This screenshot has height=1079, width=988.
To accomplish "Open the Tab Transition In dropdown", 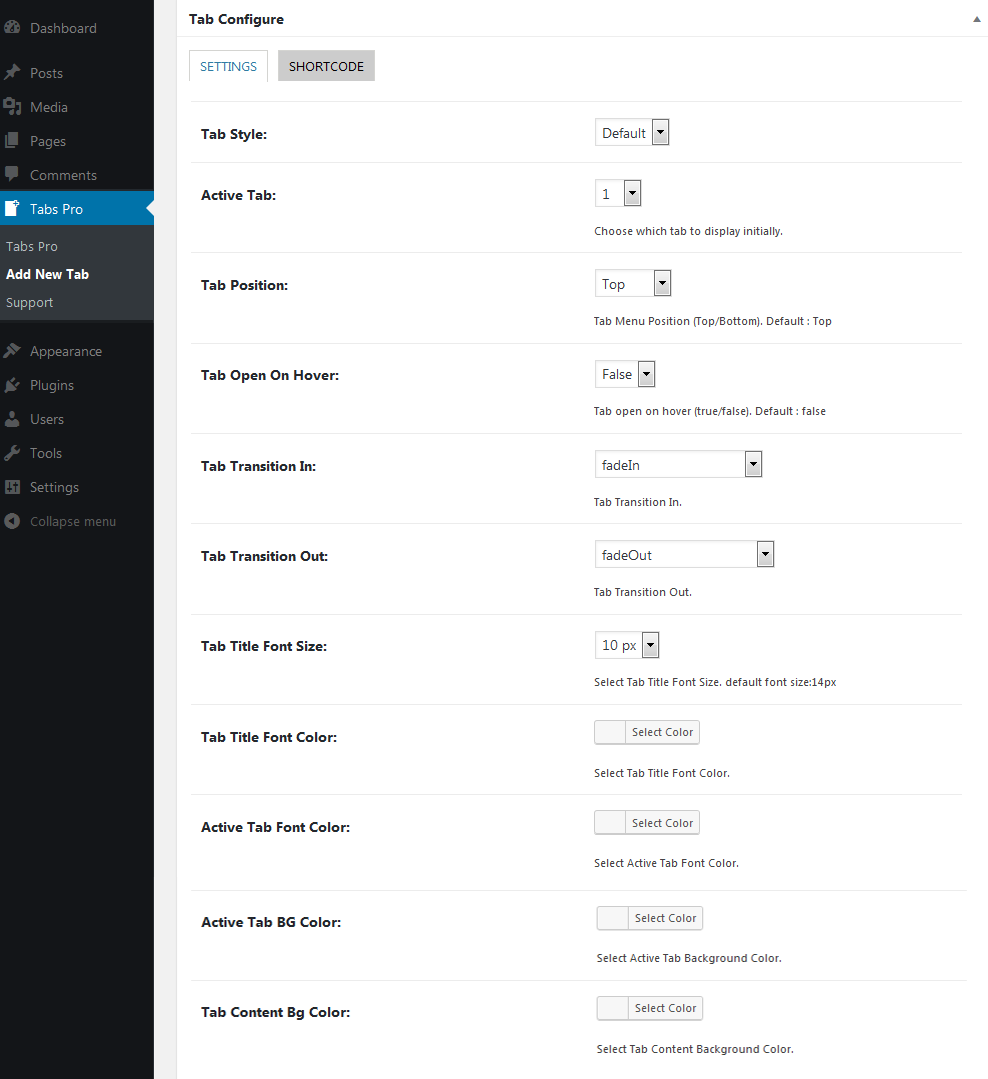I will click(x=678, y=464).
